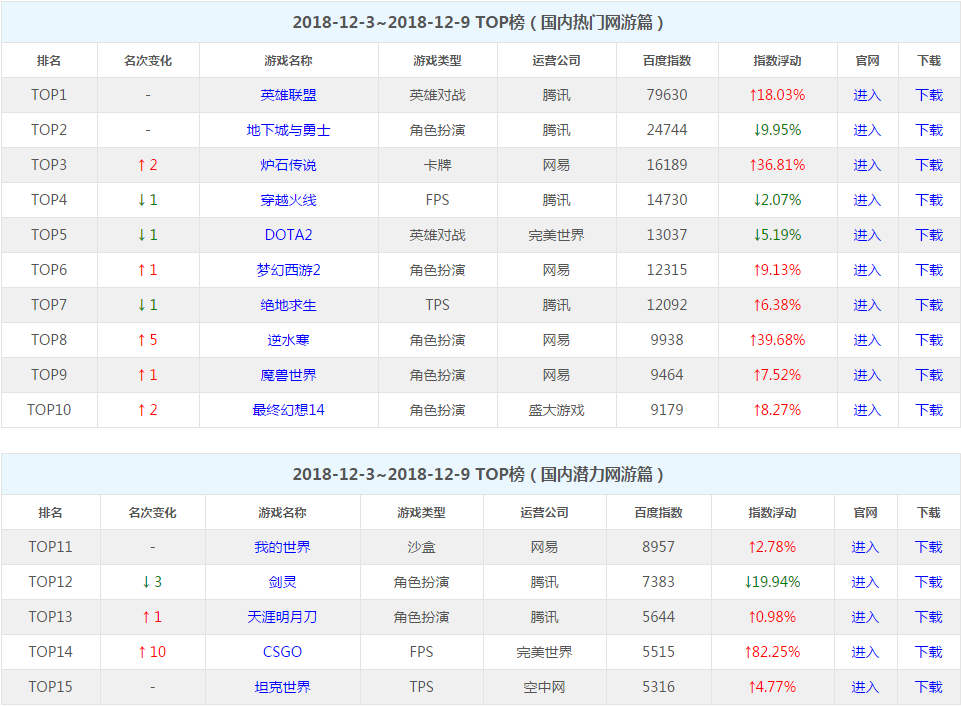Click 进入 in the 梦幻西游2 row
Image resolution: width=961 pixels, height=706 pixels.
(x=867, y=270)
